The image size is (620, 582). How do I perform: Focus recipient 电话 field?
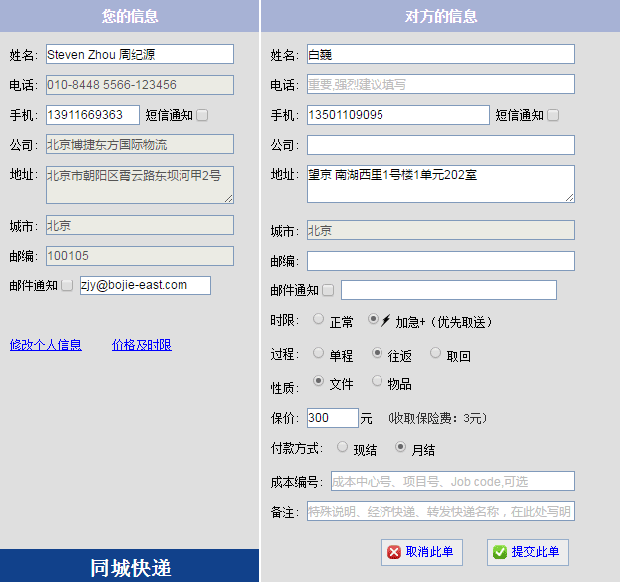tap(441, 84)
